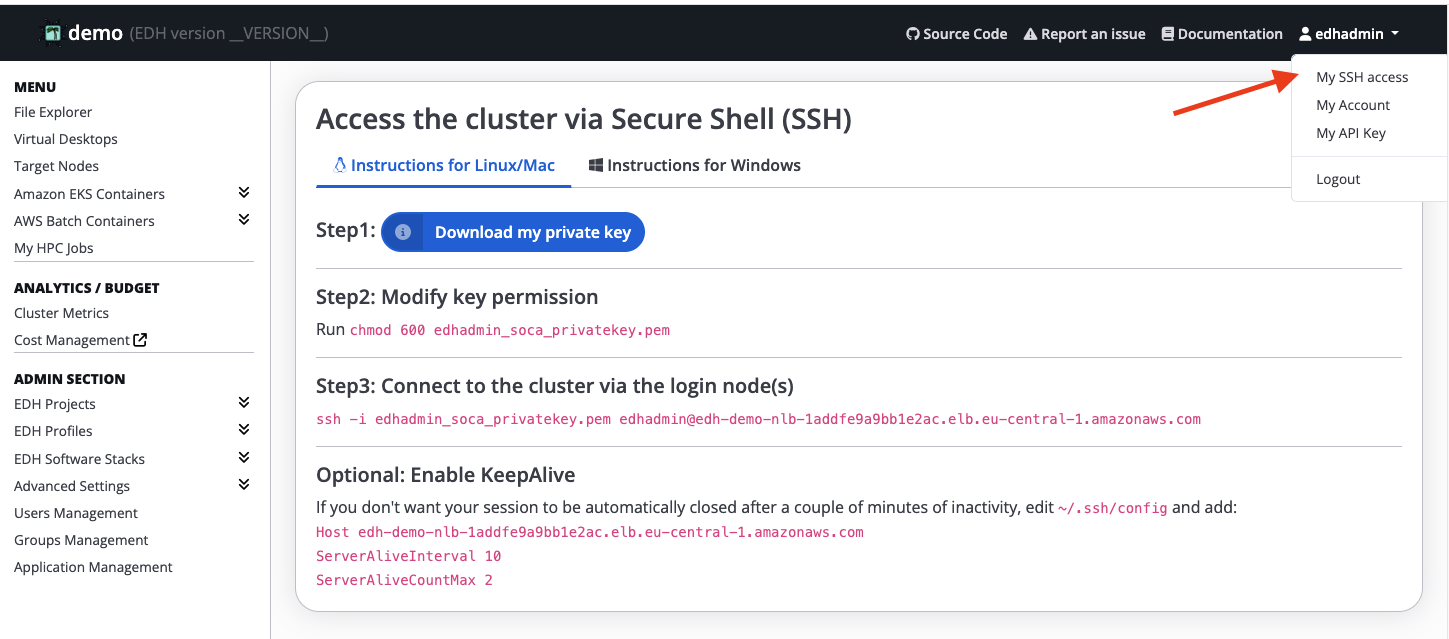Click the edhadmin user profile icon
This screenshot has height=639, width=1449.
[x=1305, y=34]
